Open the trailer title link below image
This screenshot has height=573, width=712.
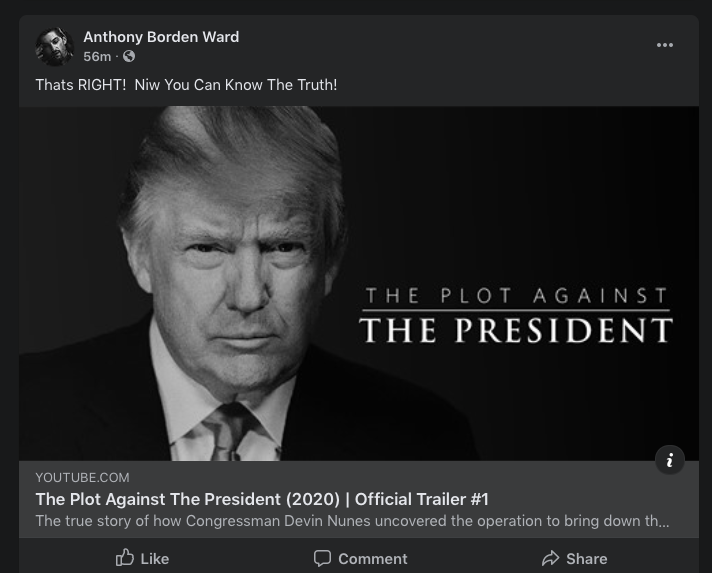[262, 499]
